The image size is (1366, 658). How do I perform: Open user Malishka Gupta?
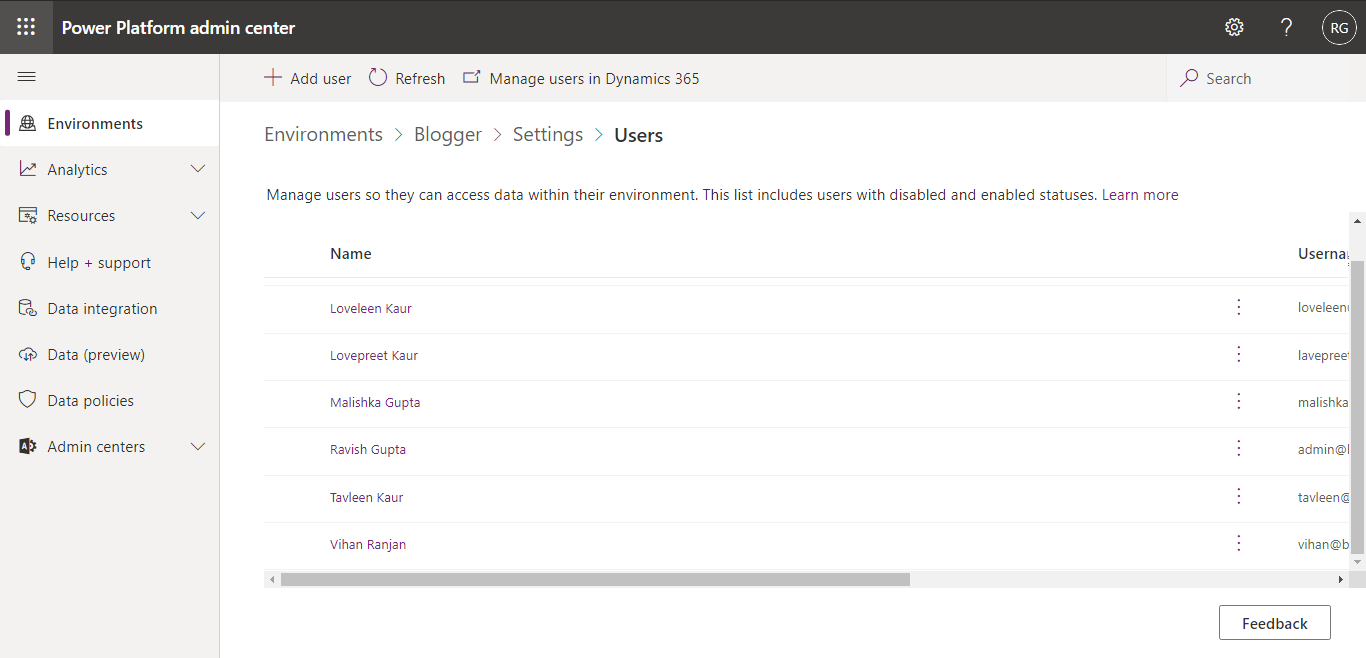(375, 402)
